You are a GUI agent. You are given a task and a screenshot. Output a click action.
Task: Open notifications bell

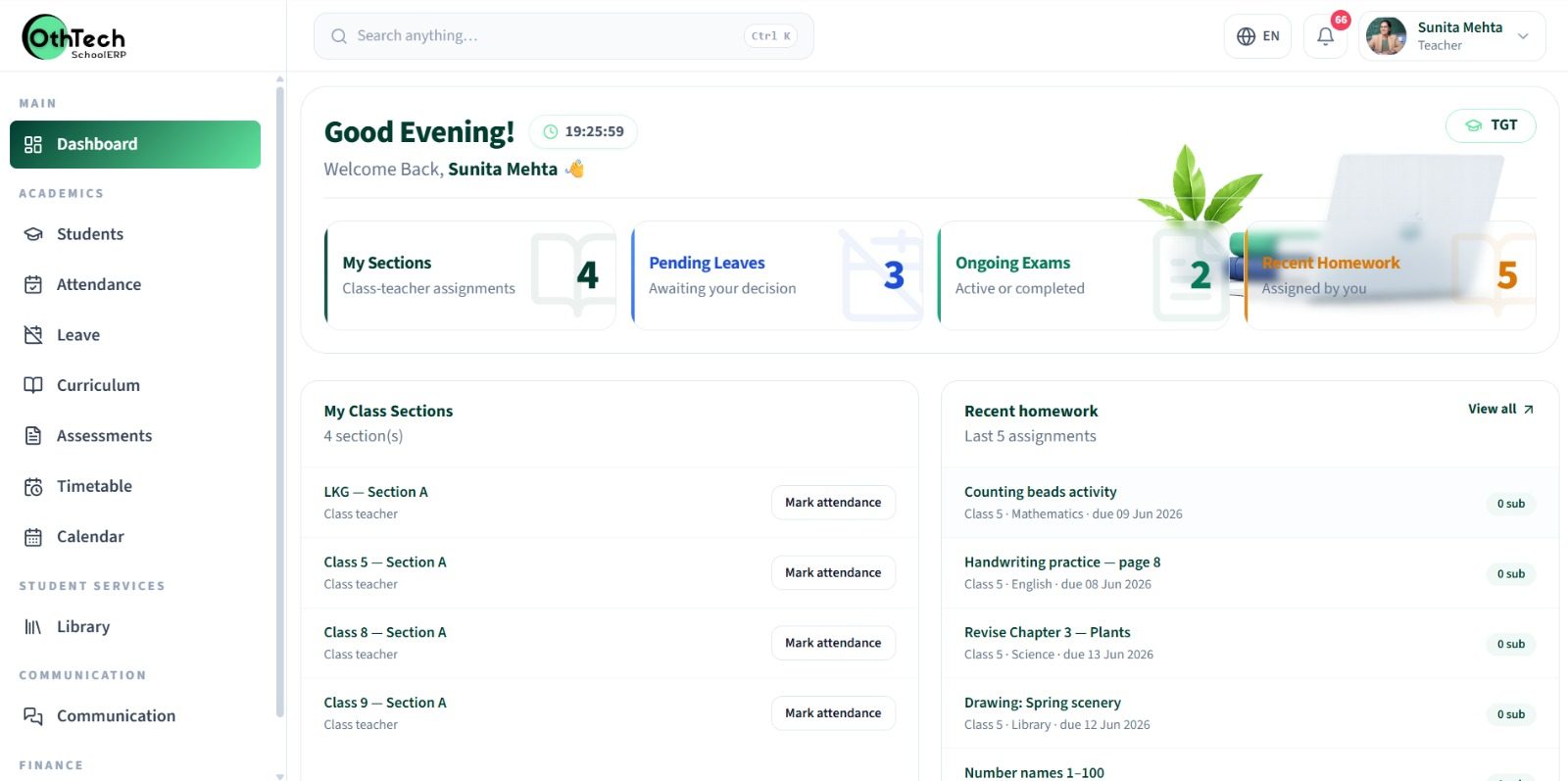coord(1325,36)
